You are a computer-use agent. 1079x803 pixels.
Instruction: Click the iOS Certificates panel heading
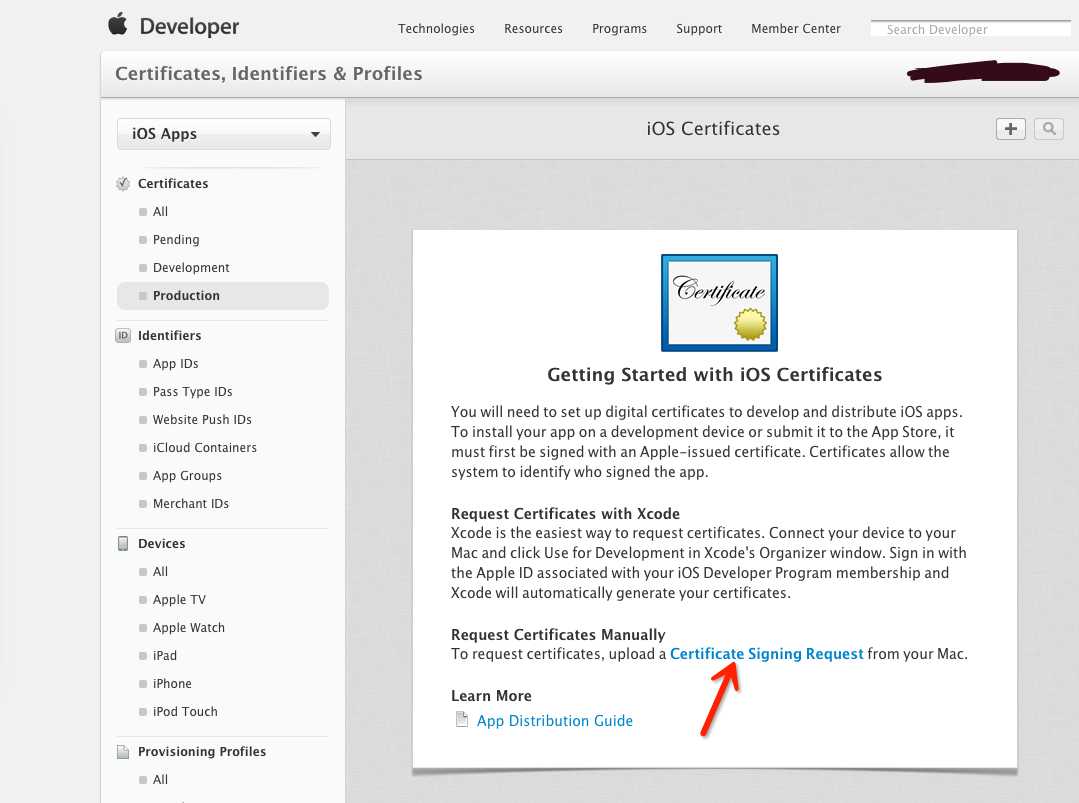click(x=713, y=129)
